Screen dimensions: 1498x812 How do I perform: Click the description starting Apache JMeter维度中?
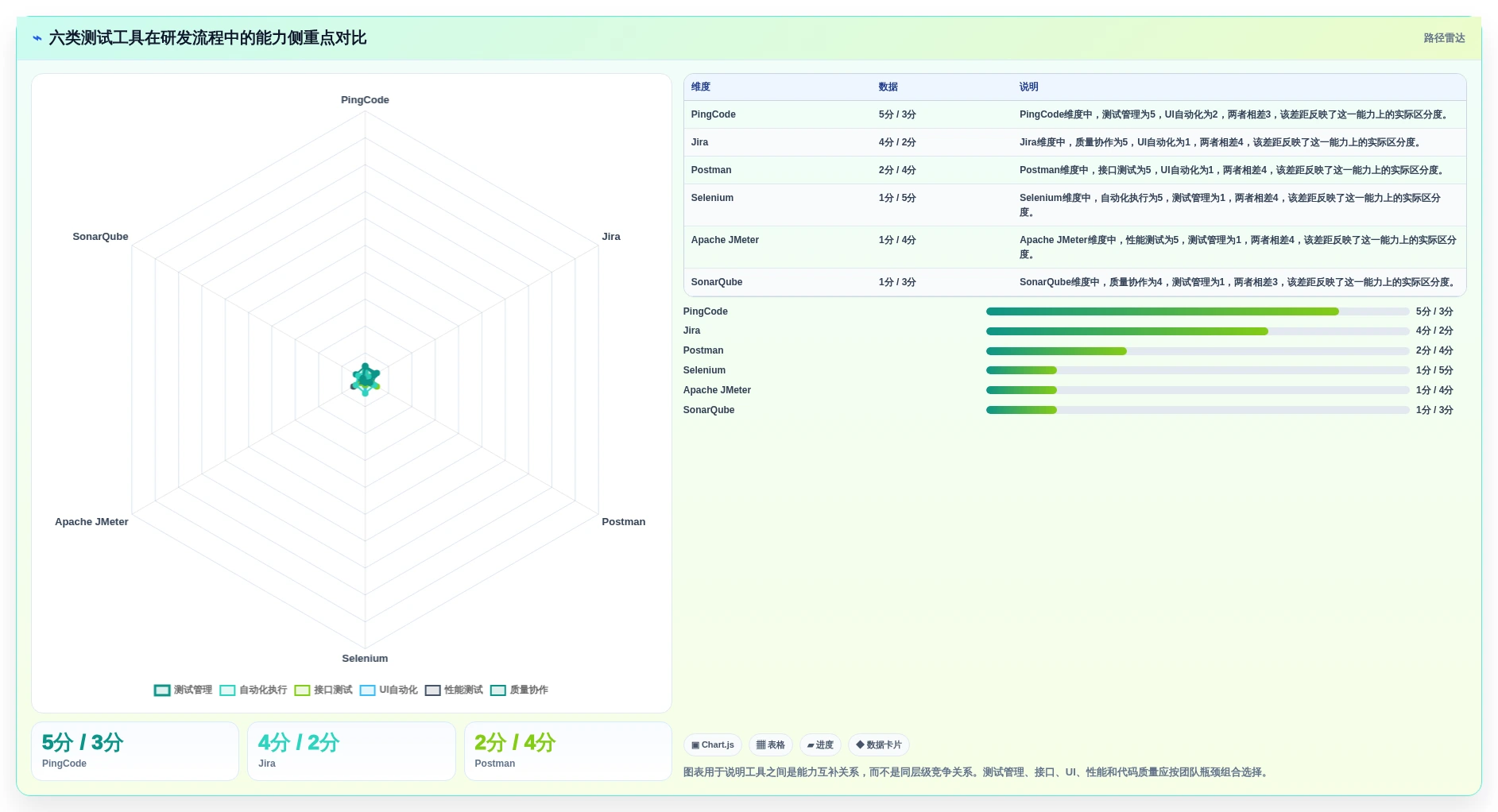tap(1238, 247)
